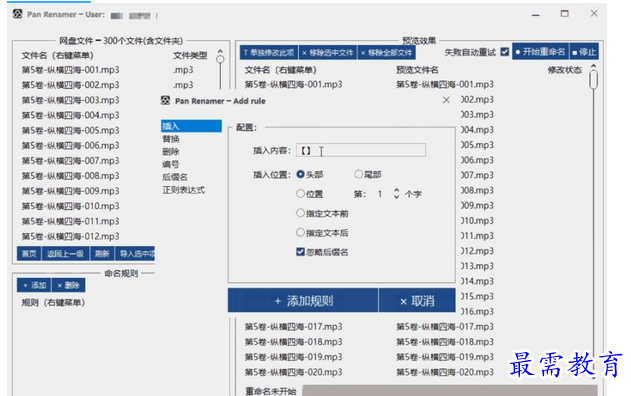Click the character position stepper arrows
The height and width of the screenshot is (396, 631).
[396, 194]
